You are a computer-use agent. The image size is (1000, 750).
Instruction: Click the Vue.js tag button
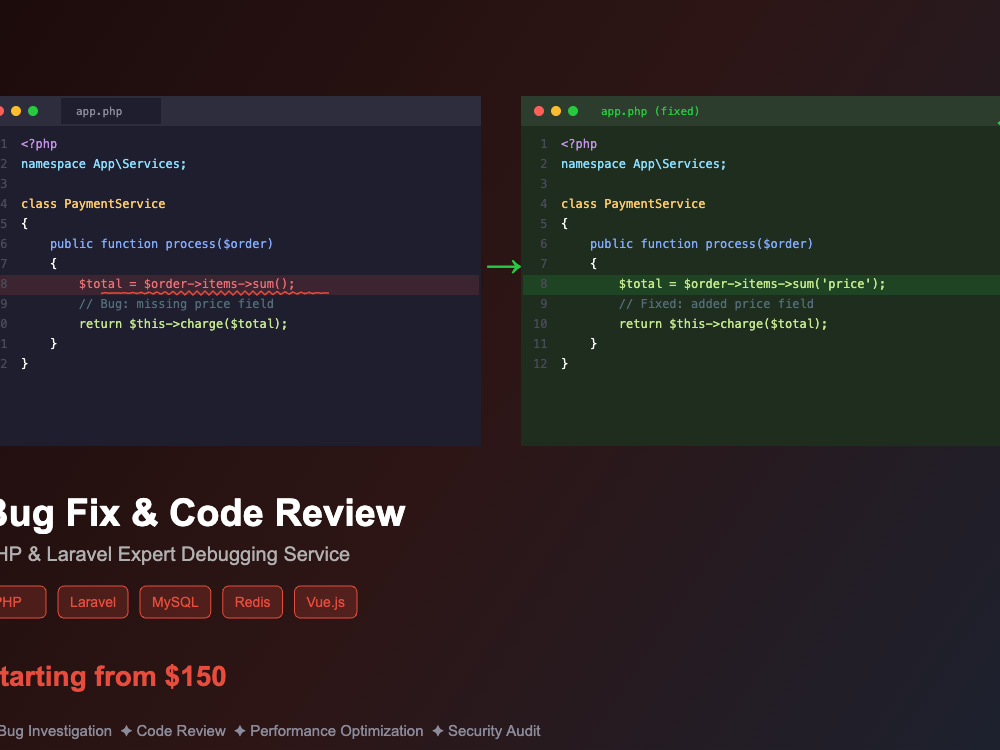[325, 602]
